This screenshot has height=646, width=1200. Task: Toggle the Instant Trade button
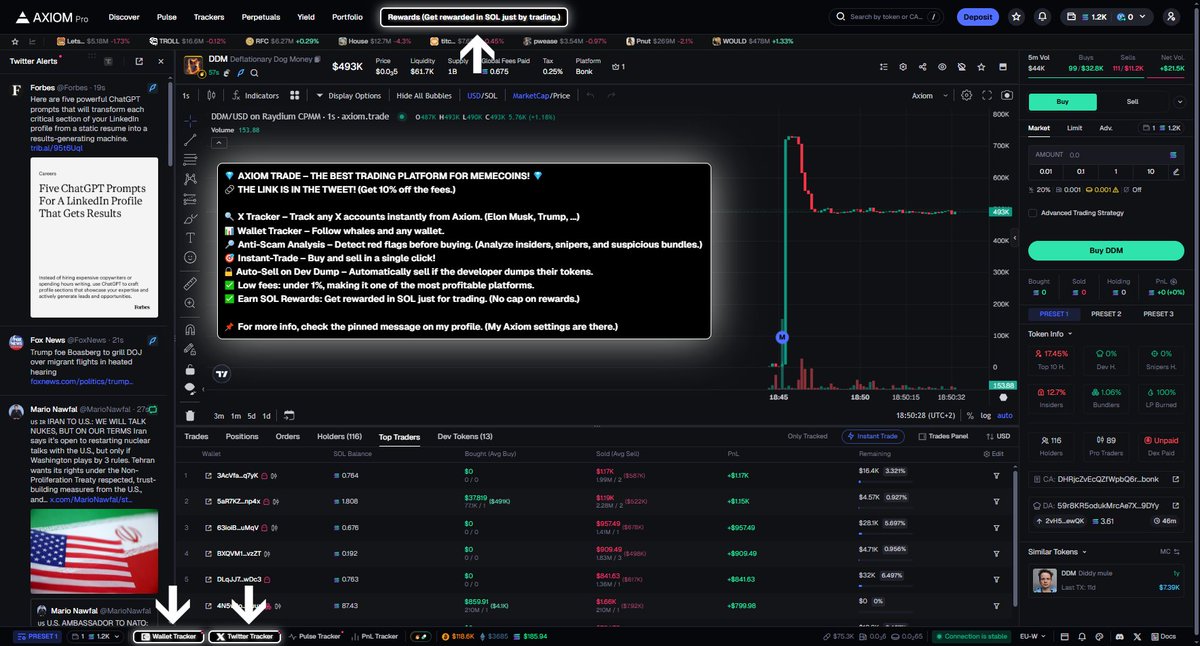[874, 436]
